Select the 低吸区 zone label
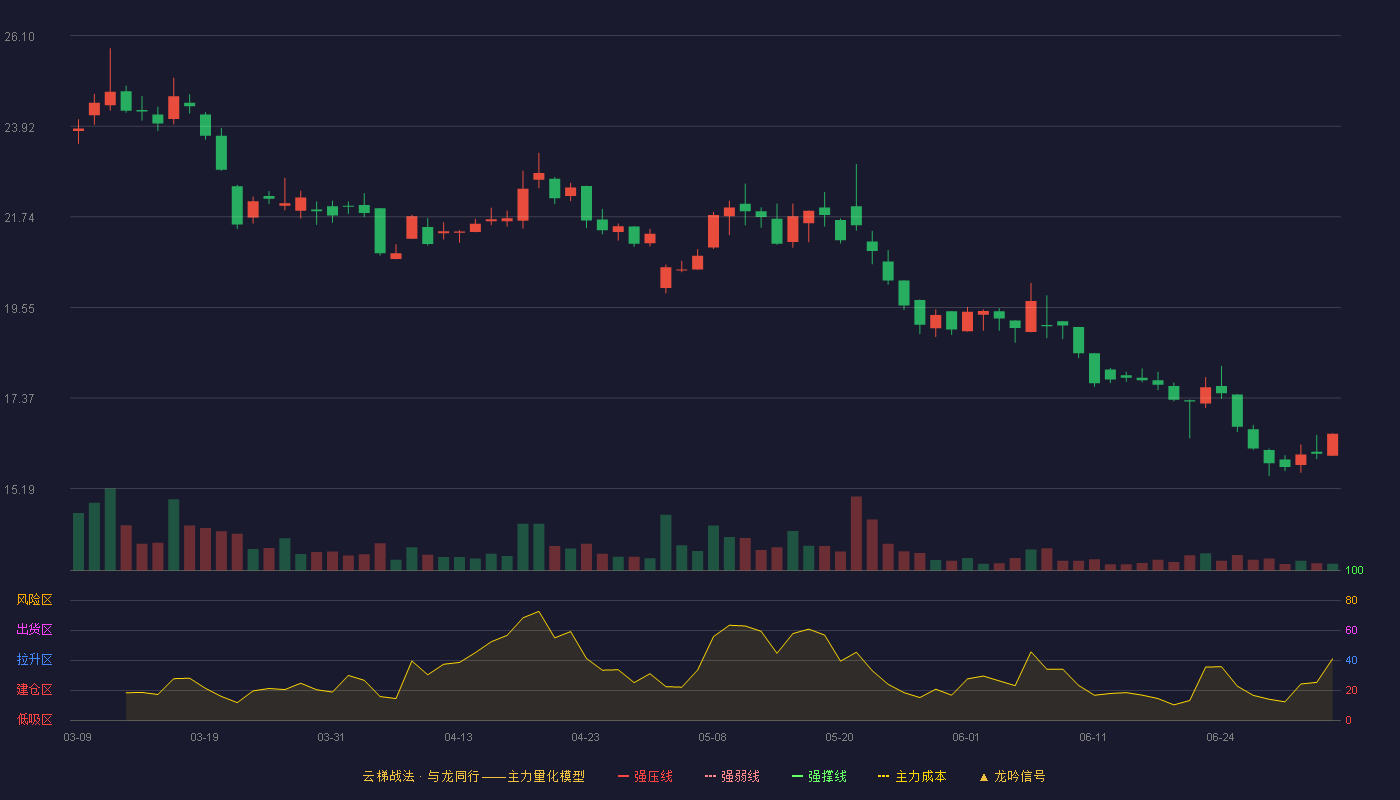 [34, 720]
